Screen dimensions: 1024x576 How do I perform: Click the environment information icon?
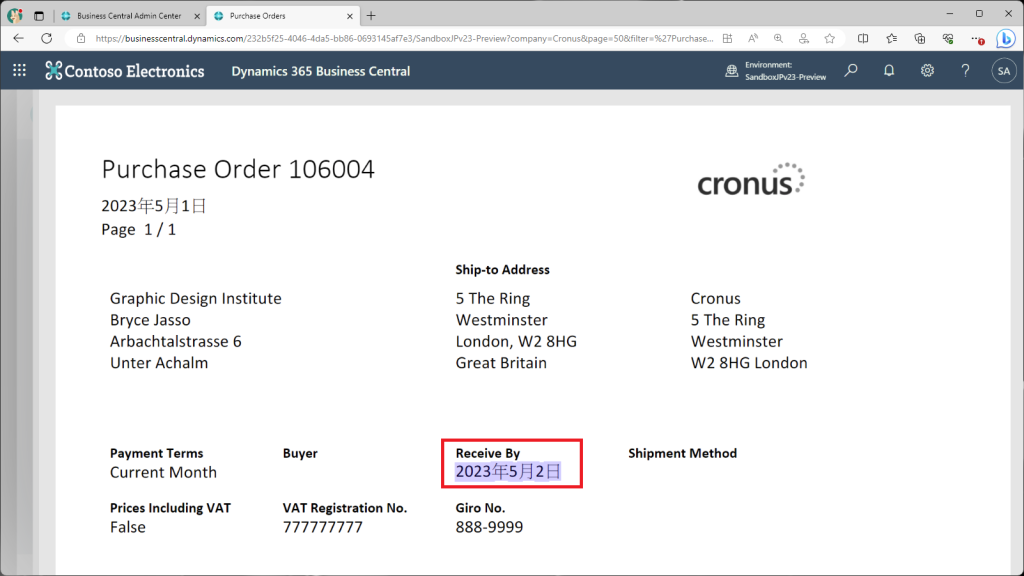pos(731,71)
